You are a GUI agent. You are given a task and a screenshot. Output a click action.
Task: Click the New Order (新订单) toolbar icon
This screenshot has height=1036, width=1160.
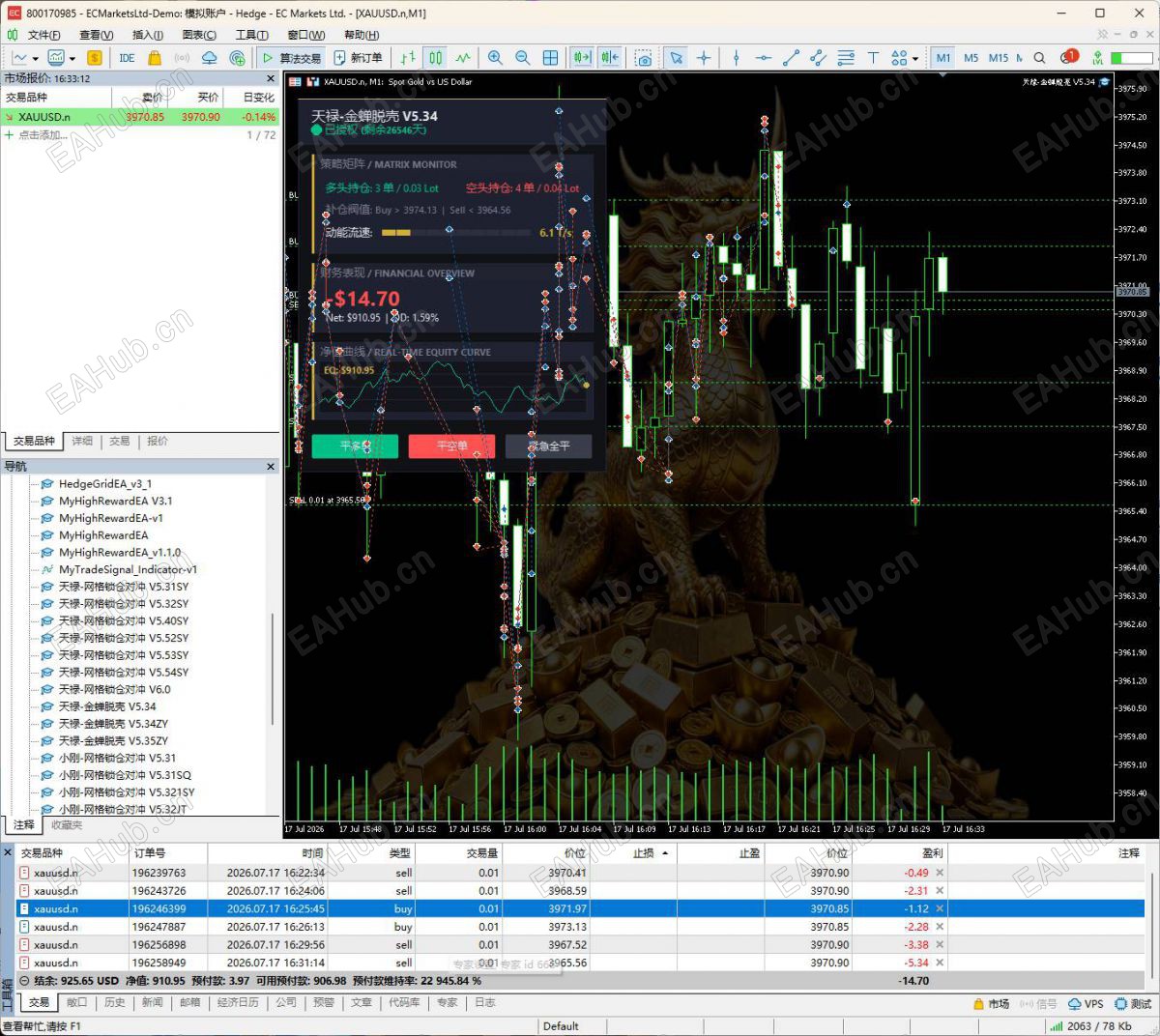(359, 58)
